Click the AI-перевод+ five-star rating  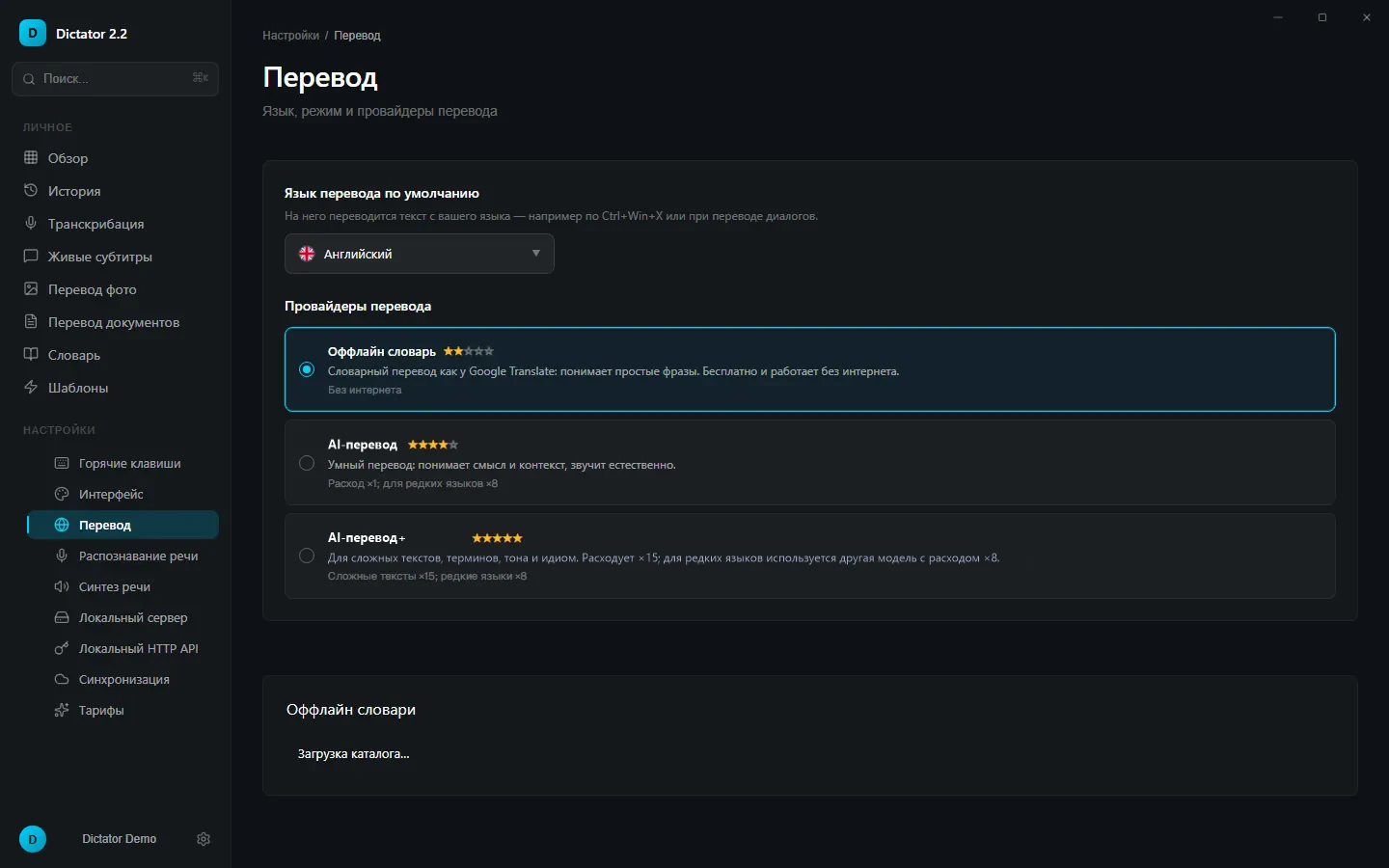[497, 538]
